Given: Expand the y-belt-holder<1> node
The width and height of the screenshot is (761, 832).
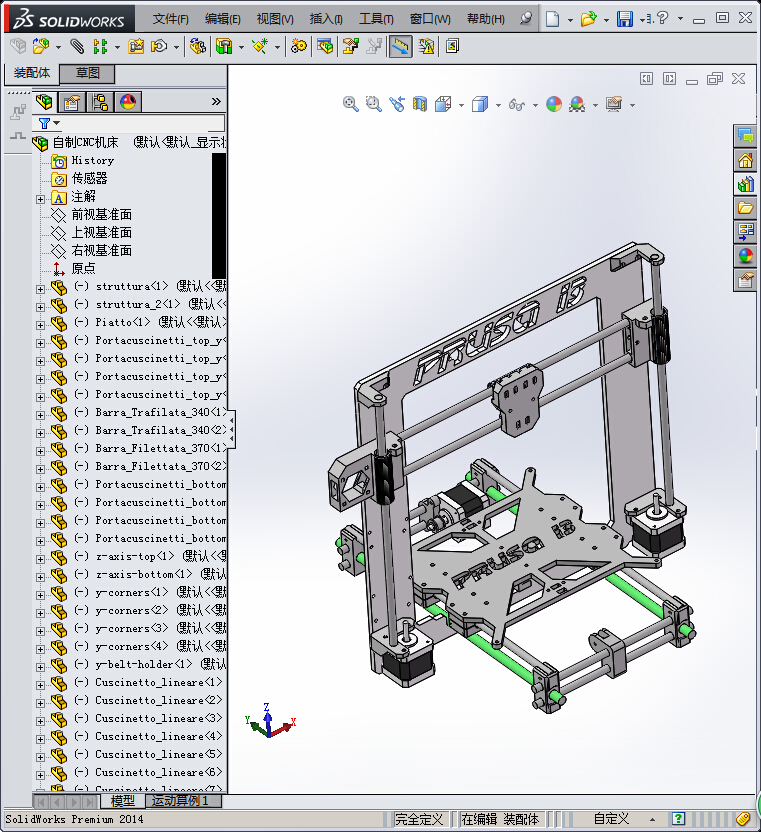Looking at the screenshot, I should 40,667.
